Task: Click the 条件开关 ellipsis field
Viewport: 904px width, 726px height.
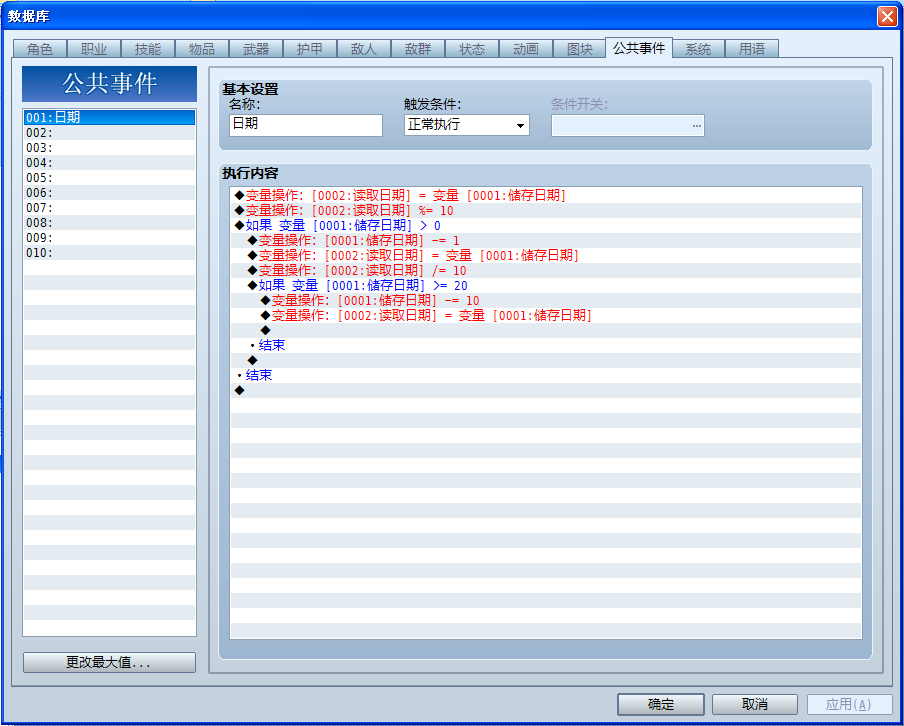Action: 627,125
